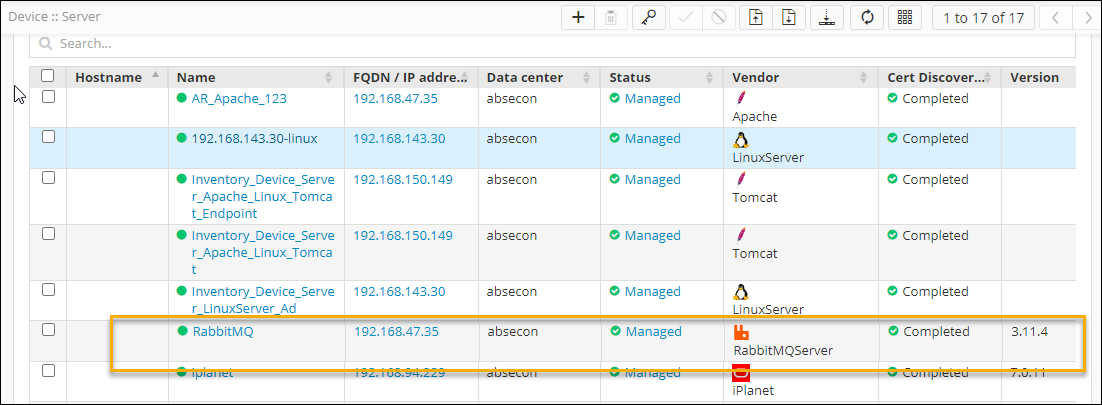Sort by the Status column header

pos(662,77)
